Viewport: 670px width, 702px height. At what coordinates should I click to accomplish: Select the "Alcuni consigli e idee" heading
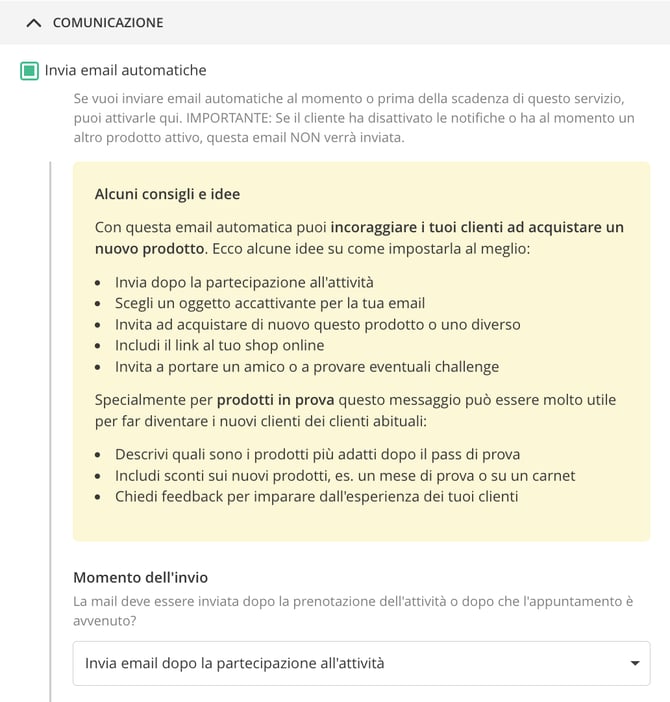pos(167,194)
